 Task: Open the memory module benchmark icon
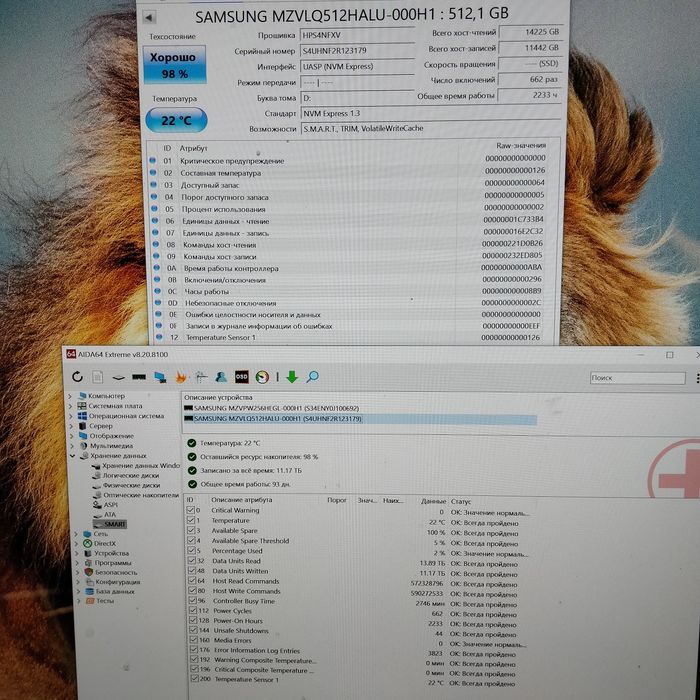[139, 377]
